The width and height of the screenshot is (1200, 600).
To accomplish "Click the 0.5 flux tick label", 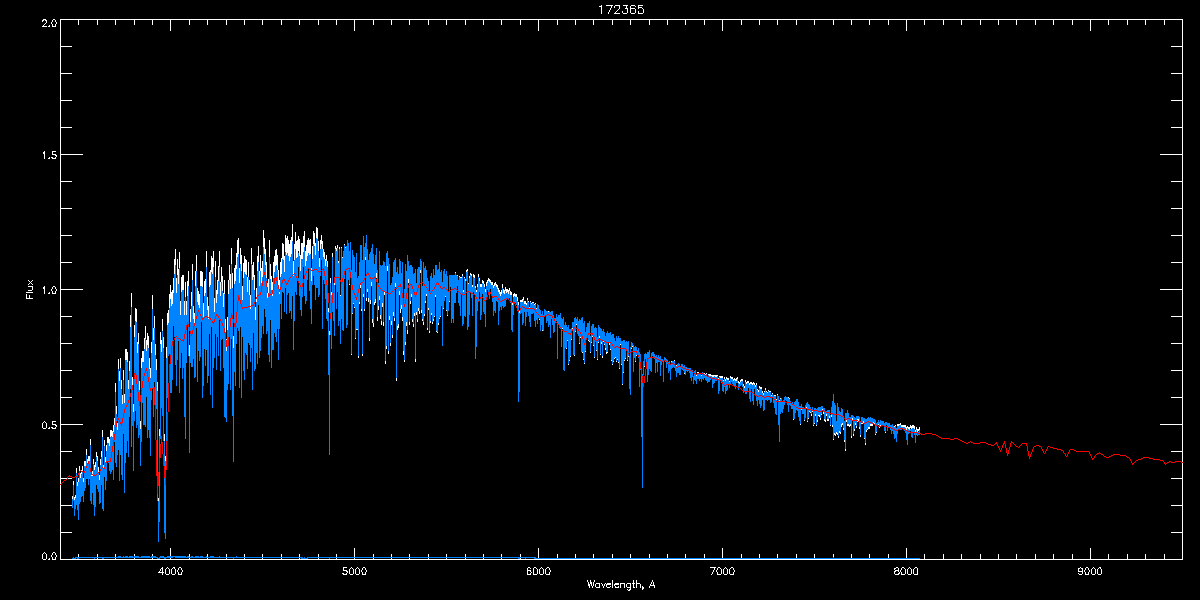I will (x=47, y=424).
